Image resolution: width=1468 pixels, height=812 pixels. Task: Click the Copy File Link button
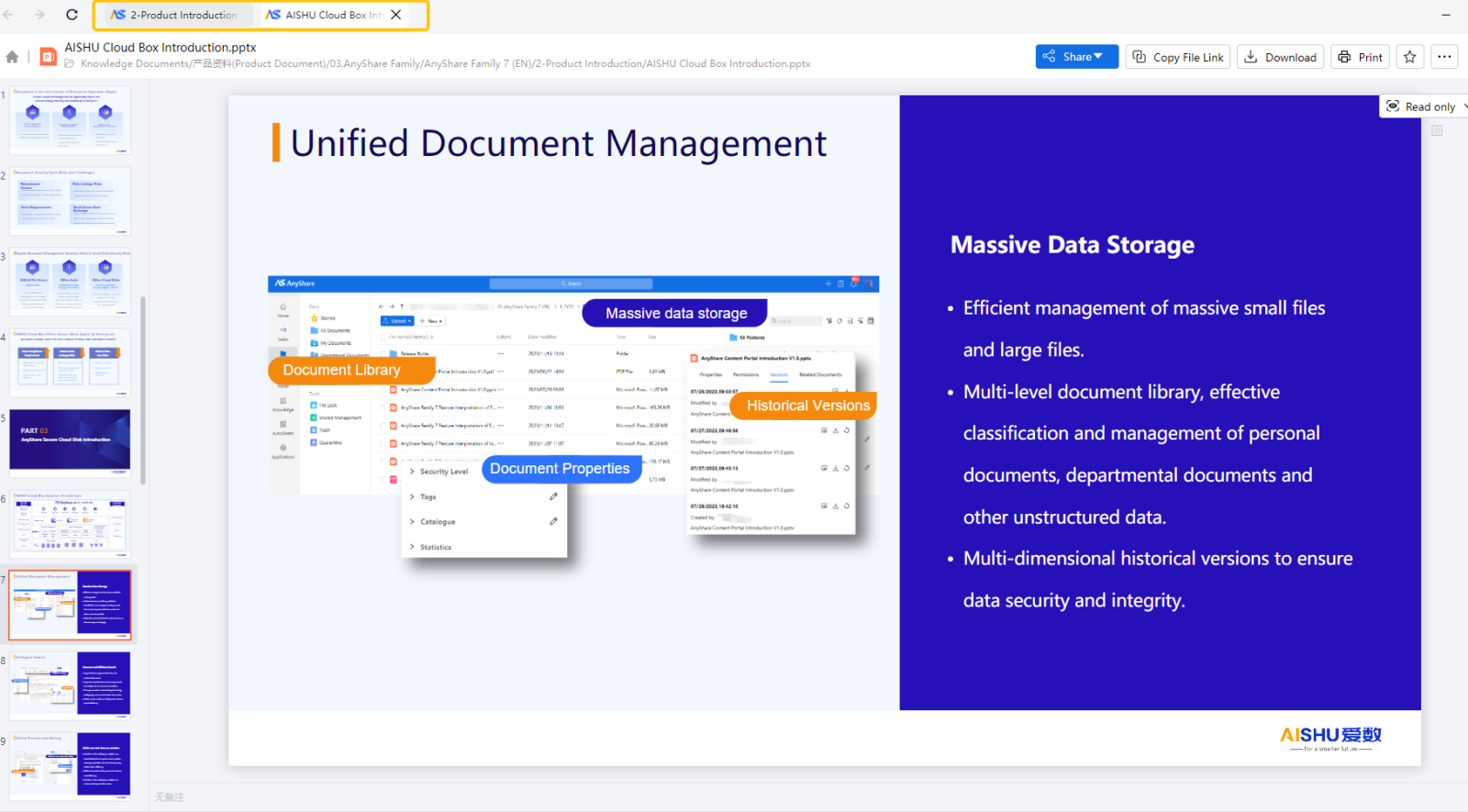click(1179, 57)
